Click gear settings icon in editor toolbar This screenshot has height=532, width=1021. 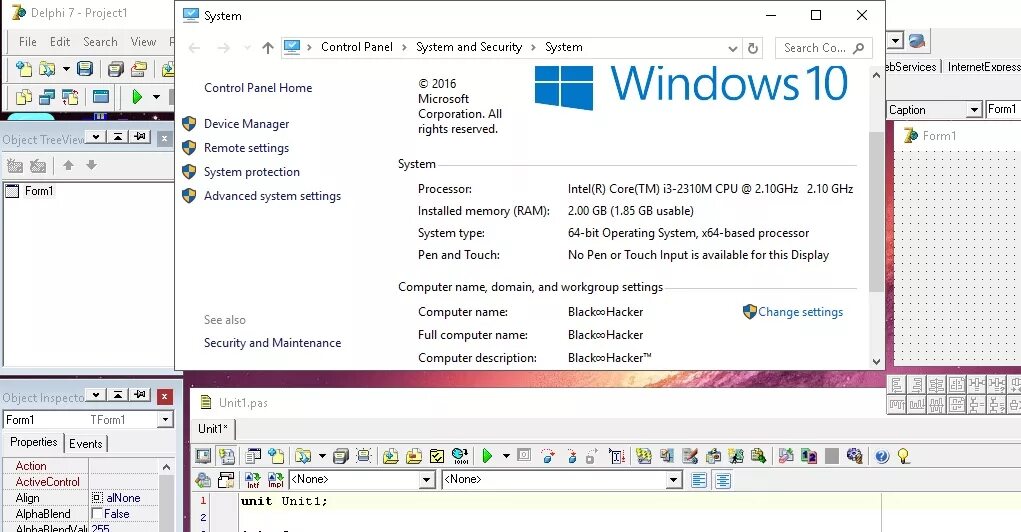855,456
